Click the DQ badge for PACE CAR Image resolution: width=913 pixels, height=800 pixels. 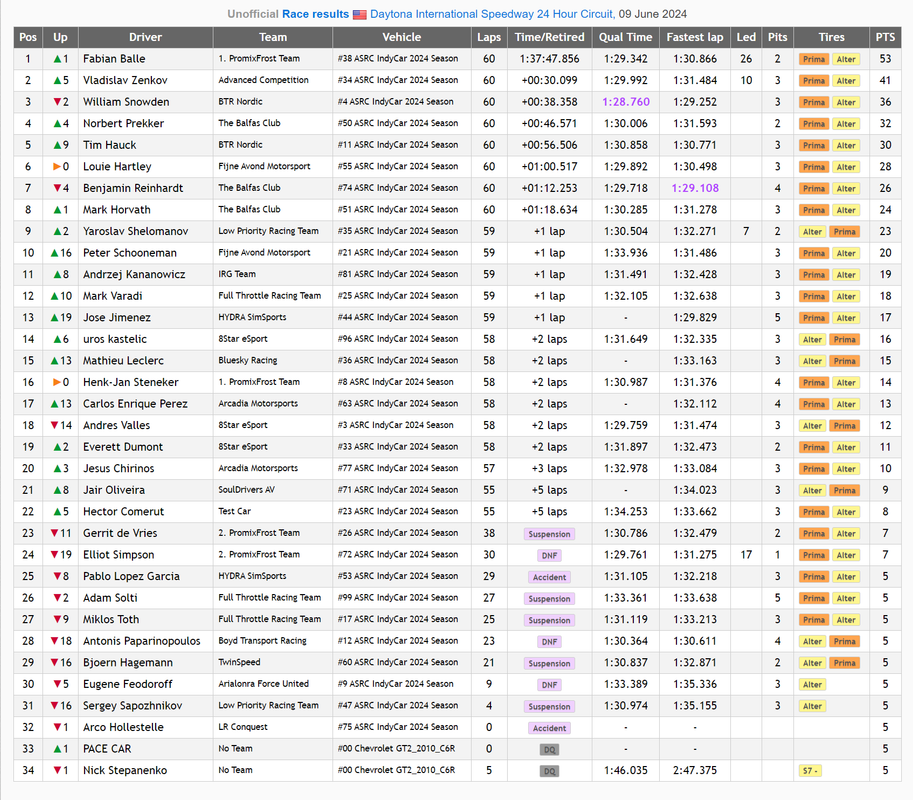point(550,749)
